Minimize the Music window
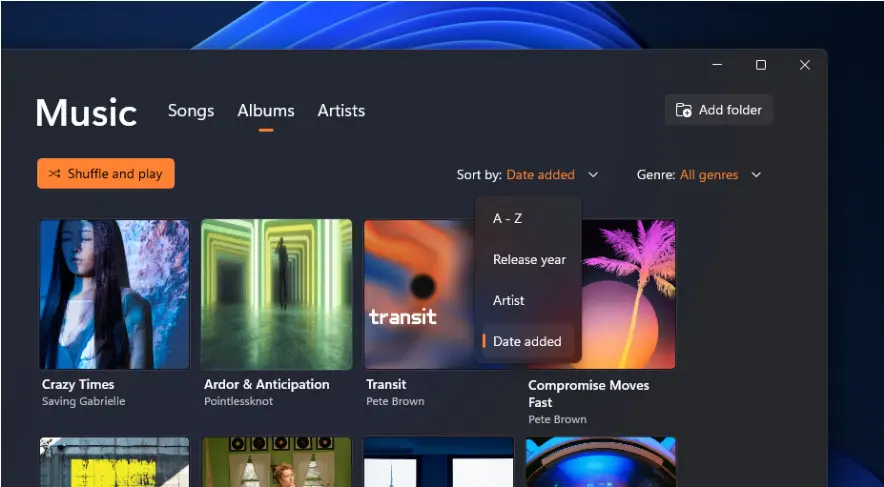The height and width of the screenshot is (487, 884). (x=717, y=65)
